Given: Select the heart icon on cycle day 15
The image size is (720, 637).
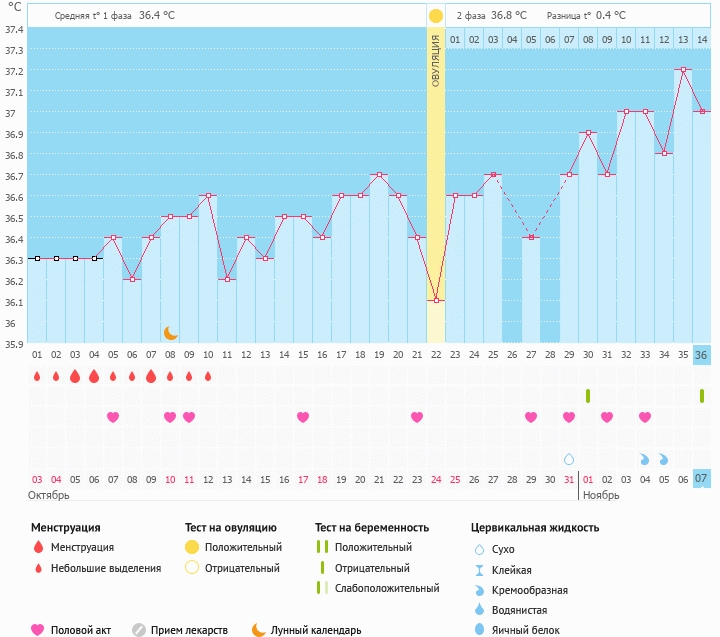Looking at the screenshot, I should 302,417.
